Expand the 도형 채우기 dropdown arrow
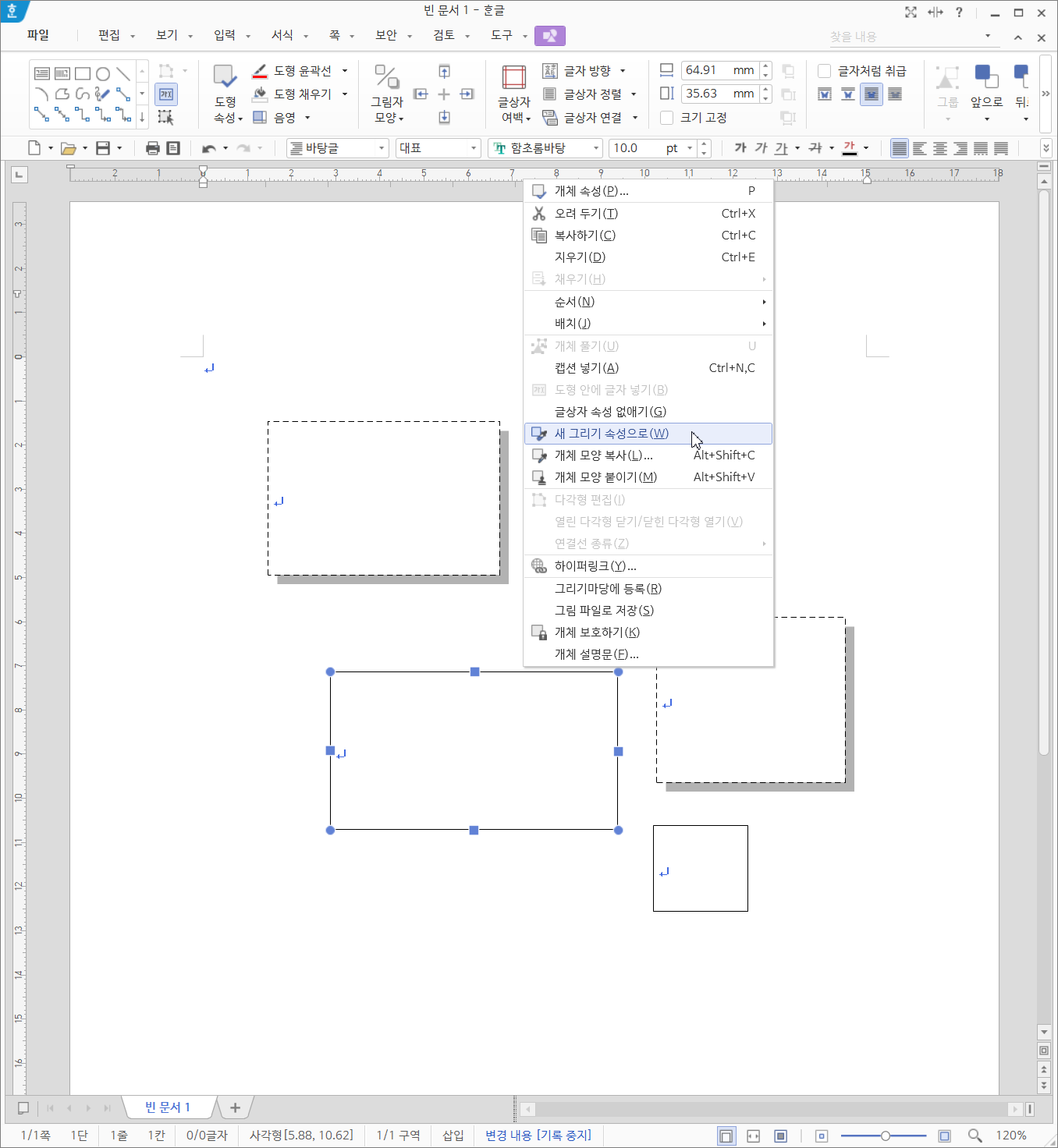The image size is (1058, 1148). coord(345,94)
